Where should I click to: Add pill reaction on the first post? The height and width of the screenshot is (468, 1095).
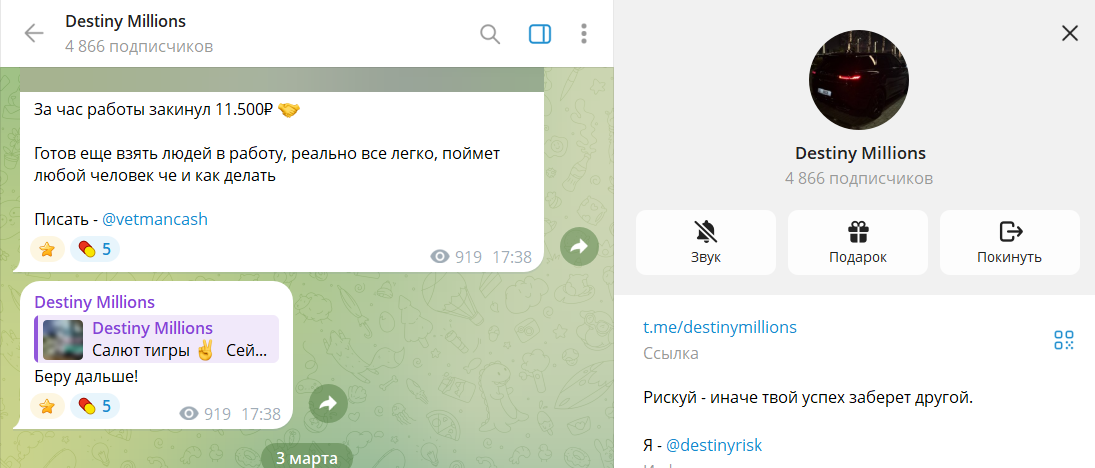point(94,249)
